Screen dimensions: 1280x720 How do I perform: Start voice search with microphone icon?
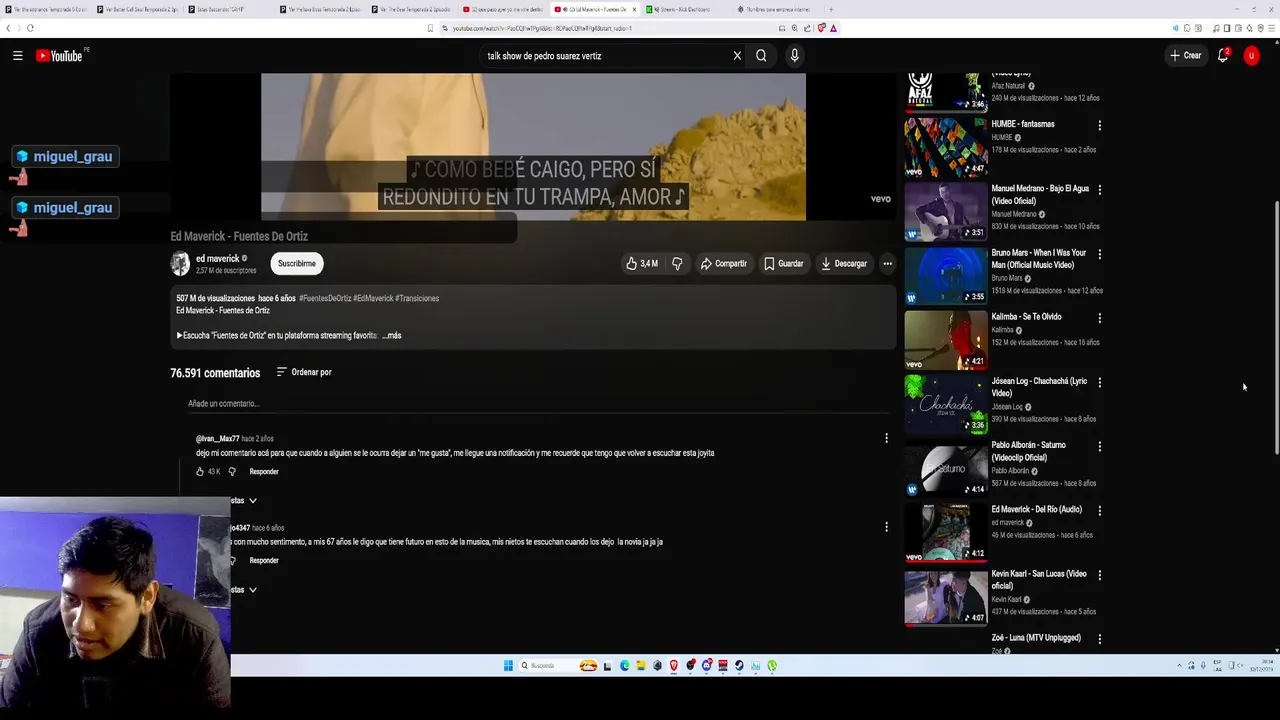(794, 56)
